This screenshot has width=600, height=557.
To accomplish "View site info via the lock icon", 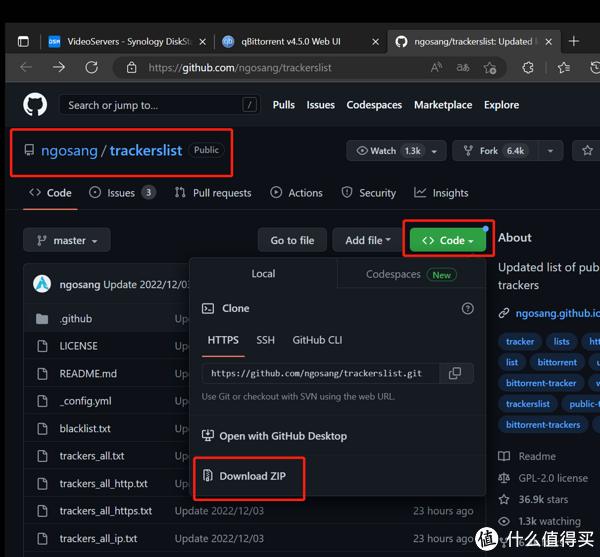I will click(132, 68).
